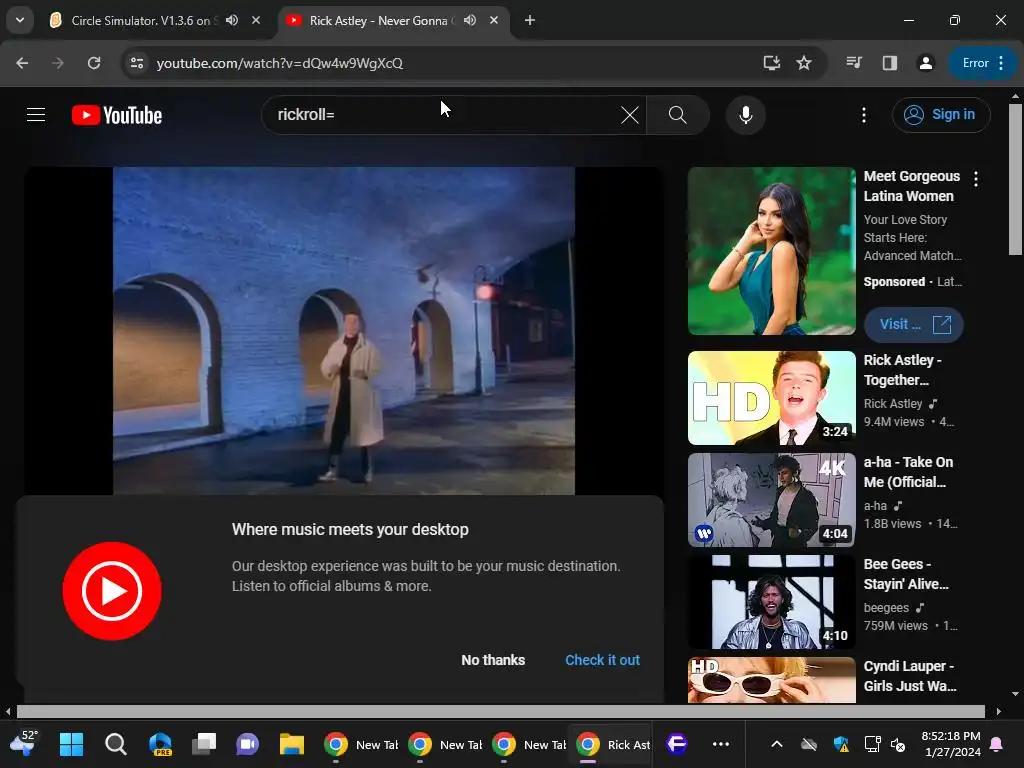
Task: Open the notification bell in the taskbar
Action: point(997,744)
